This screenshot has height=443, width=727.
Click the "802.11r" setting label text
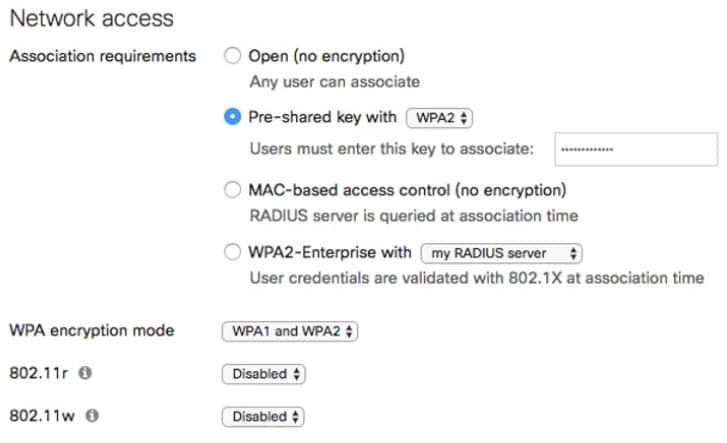(x=39, y=374)
